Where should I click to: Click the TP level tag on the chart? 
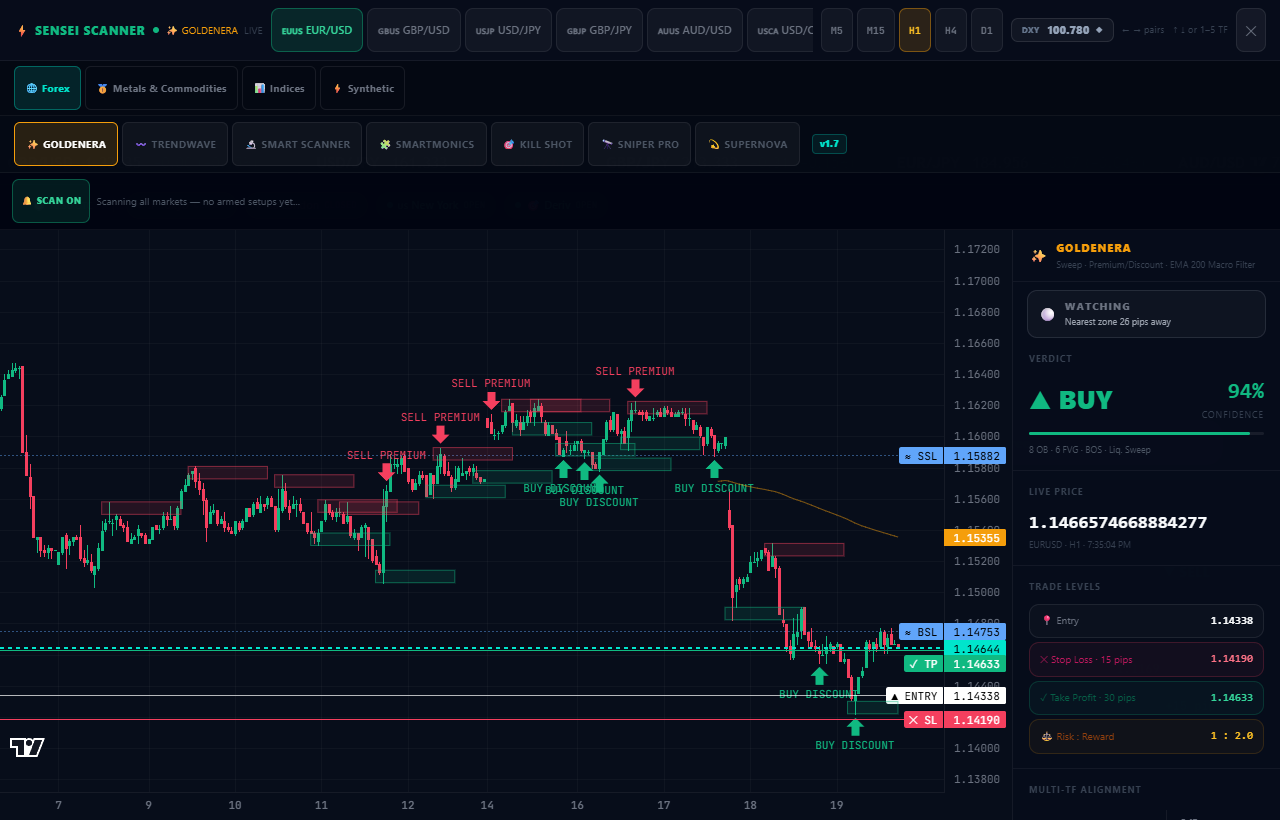[954, 664]
